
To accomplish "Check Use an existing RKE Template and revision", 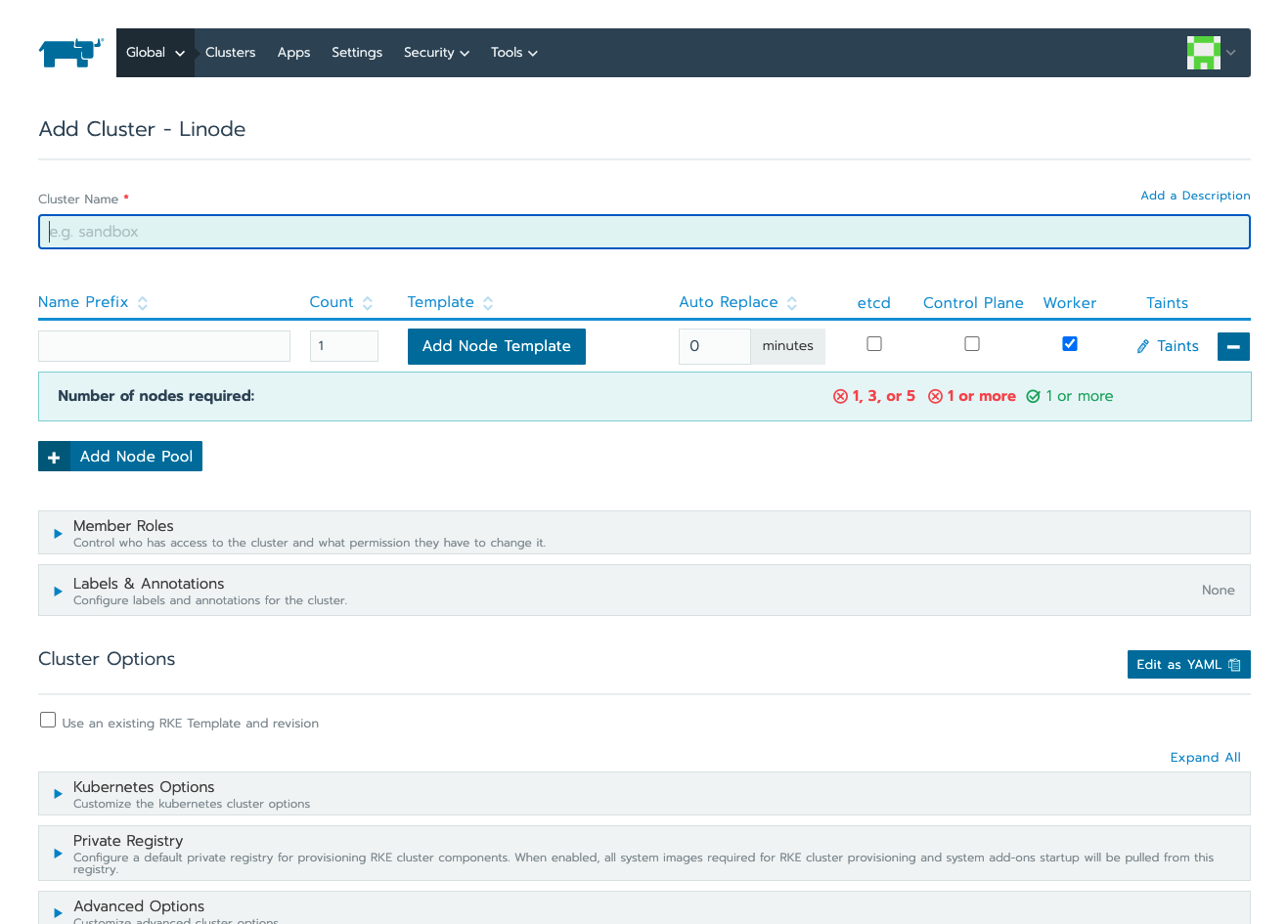I will (48, 720).
